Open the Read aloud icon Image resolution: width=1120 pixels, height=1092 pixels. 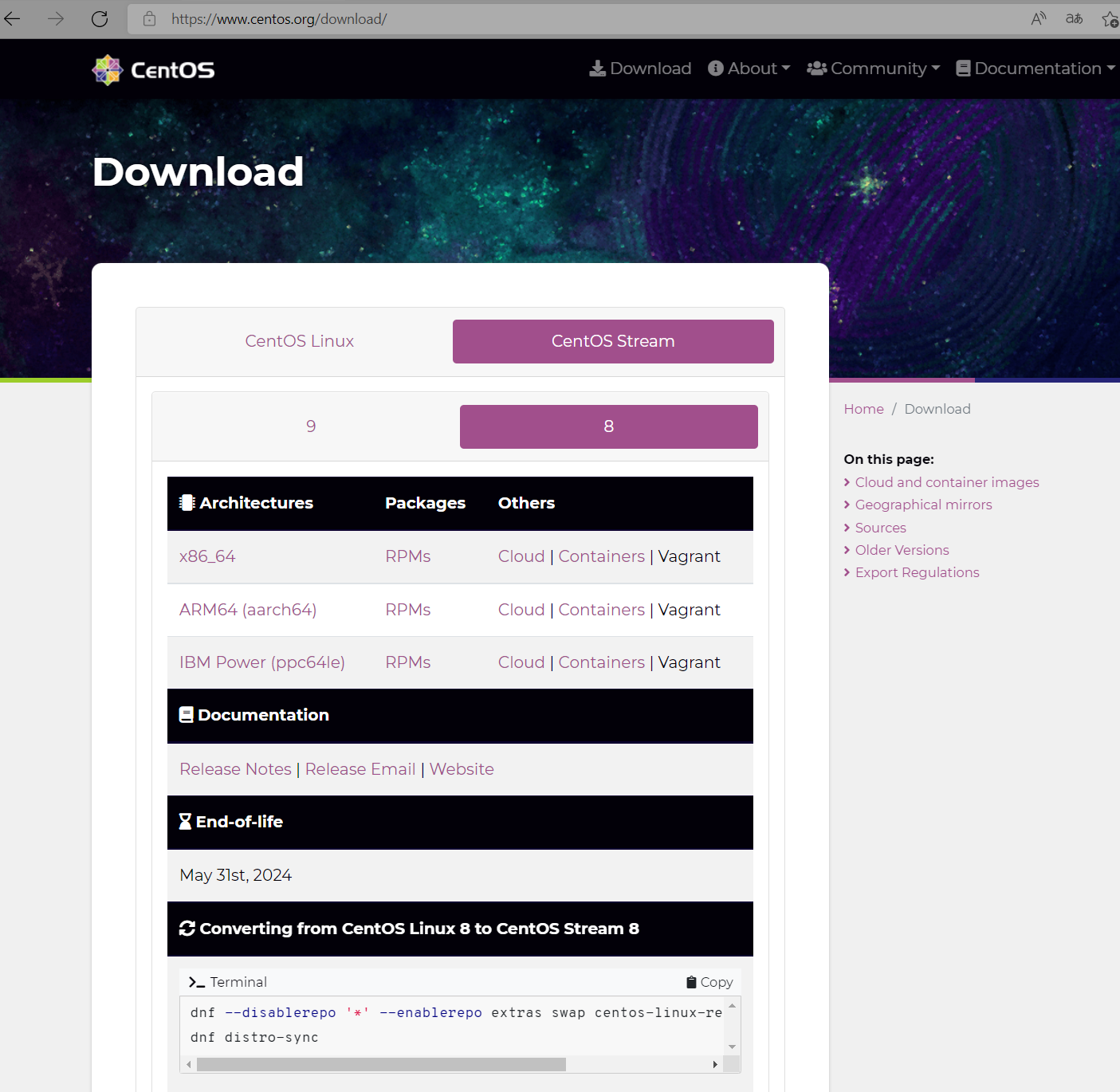(1038, 18)
